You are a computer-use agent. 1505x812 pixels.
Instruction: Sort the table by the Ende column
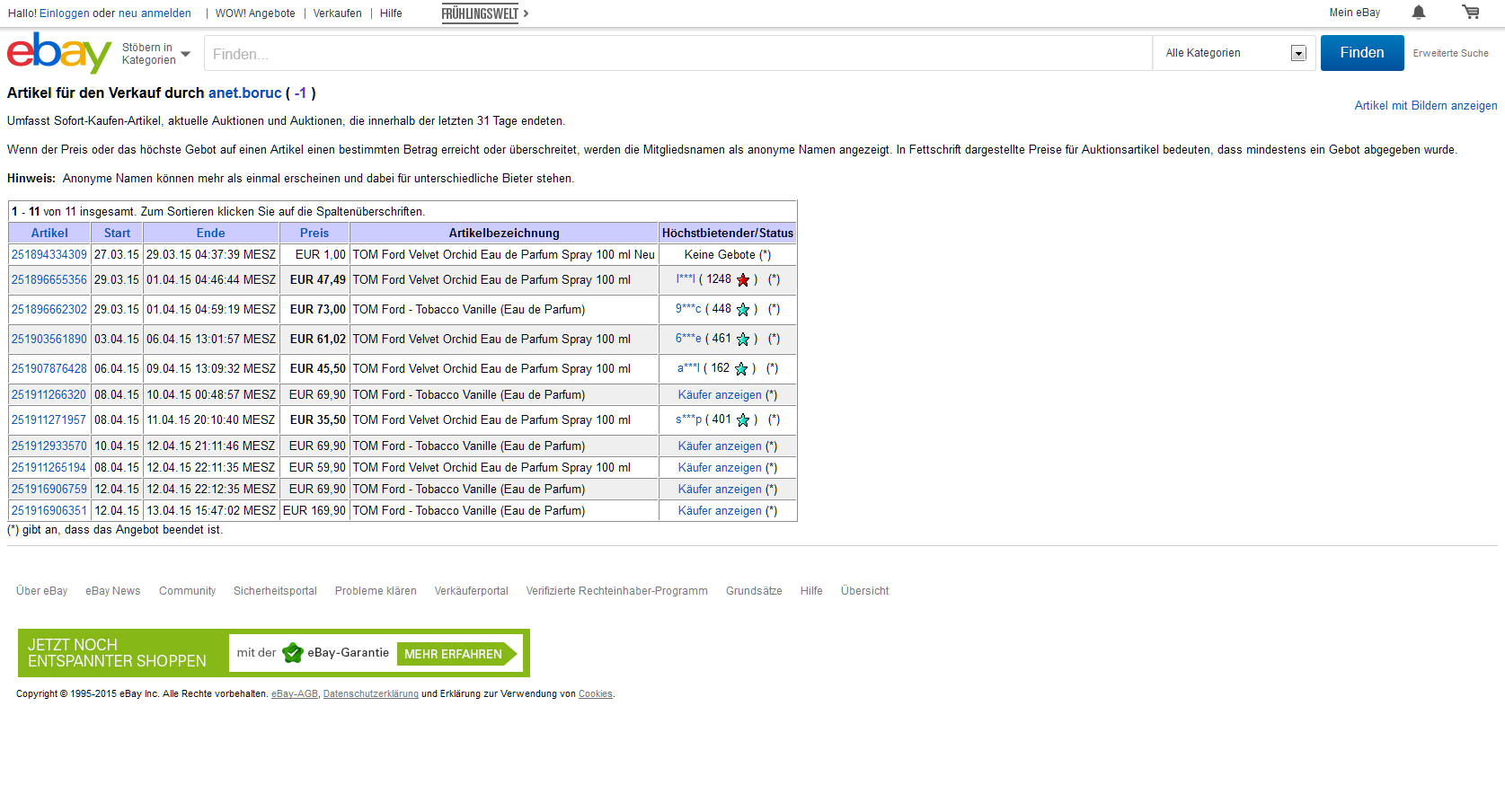[x=211, y=233]
